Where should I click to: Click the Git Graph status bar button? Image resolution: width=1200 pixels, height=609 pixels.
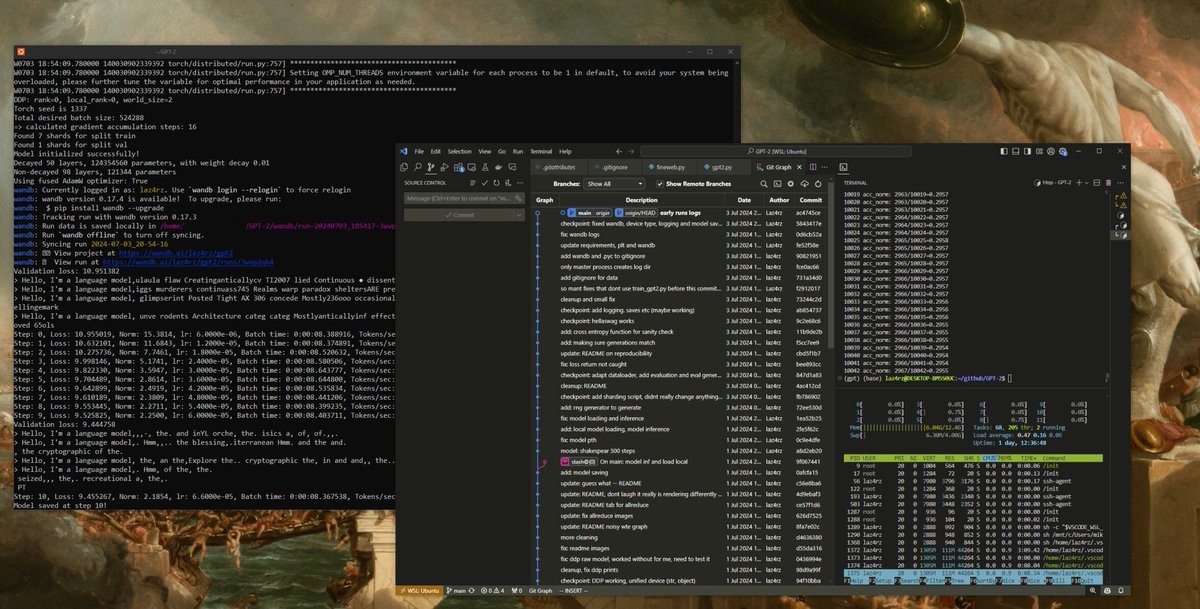[541, 591]
